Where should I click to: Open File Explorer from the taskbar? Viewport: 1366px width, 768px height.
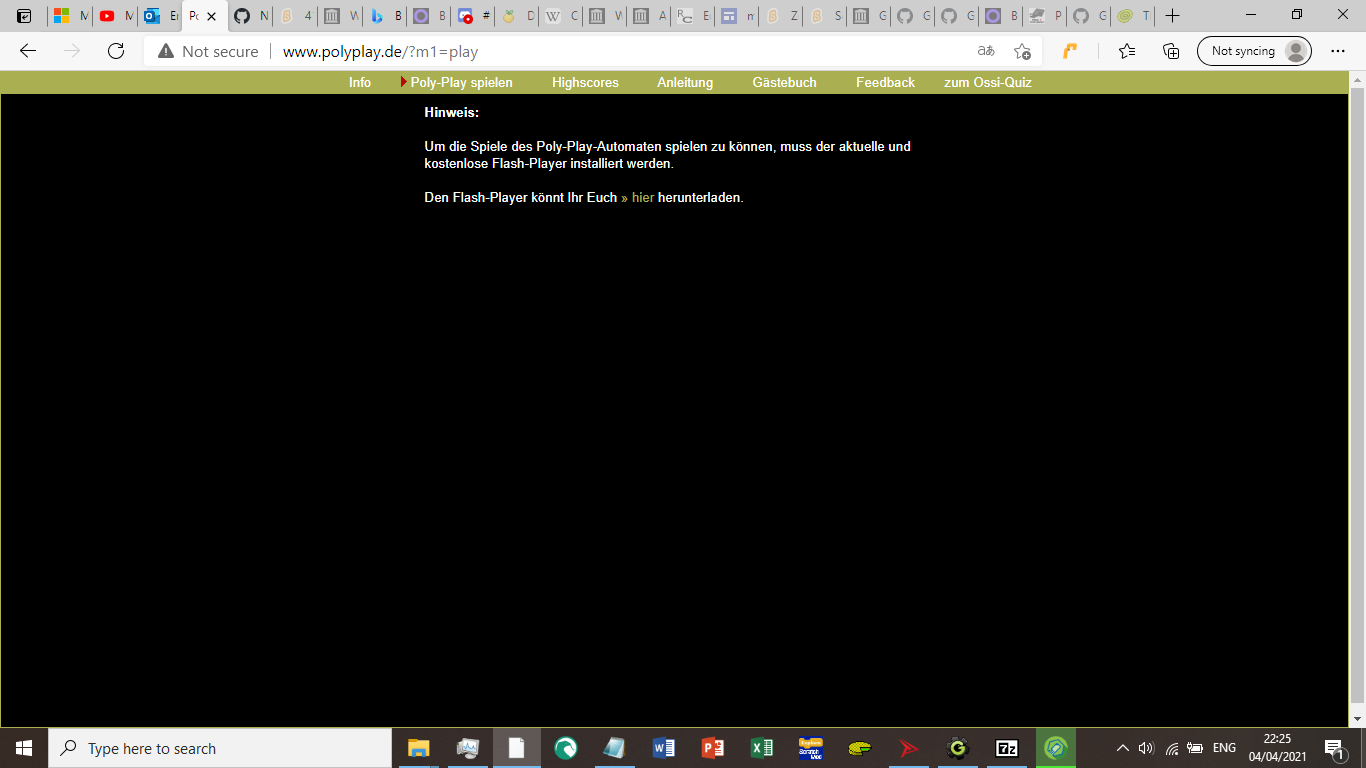pyautogui.click(x=418, y=748)
